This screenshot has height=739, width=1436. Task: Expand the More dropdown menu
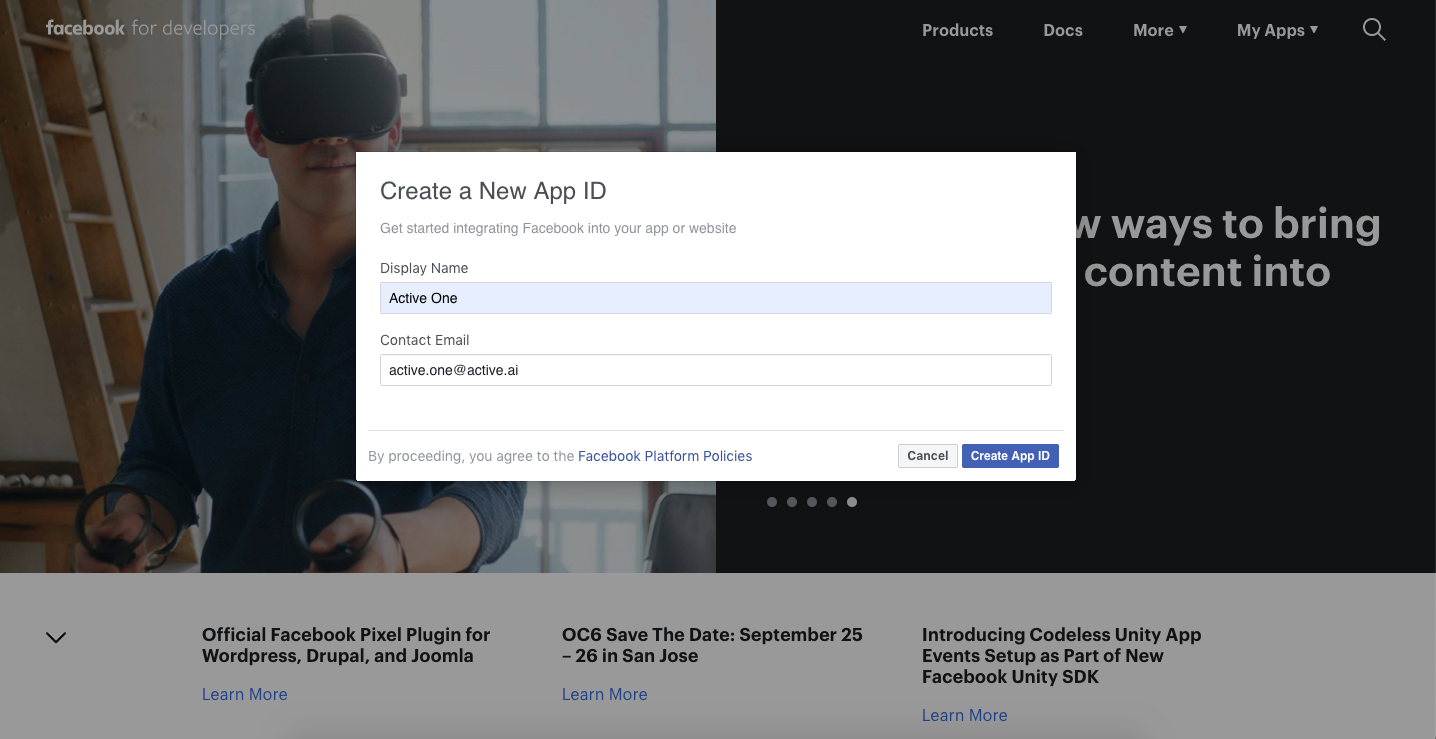(1160, 30)
